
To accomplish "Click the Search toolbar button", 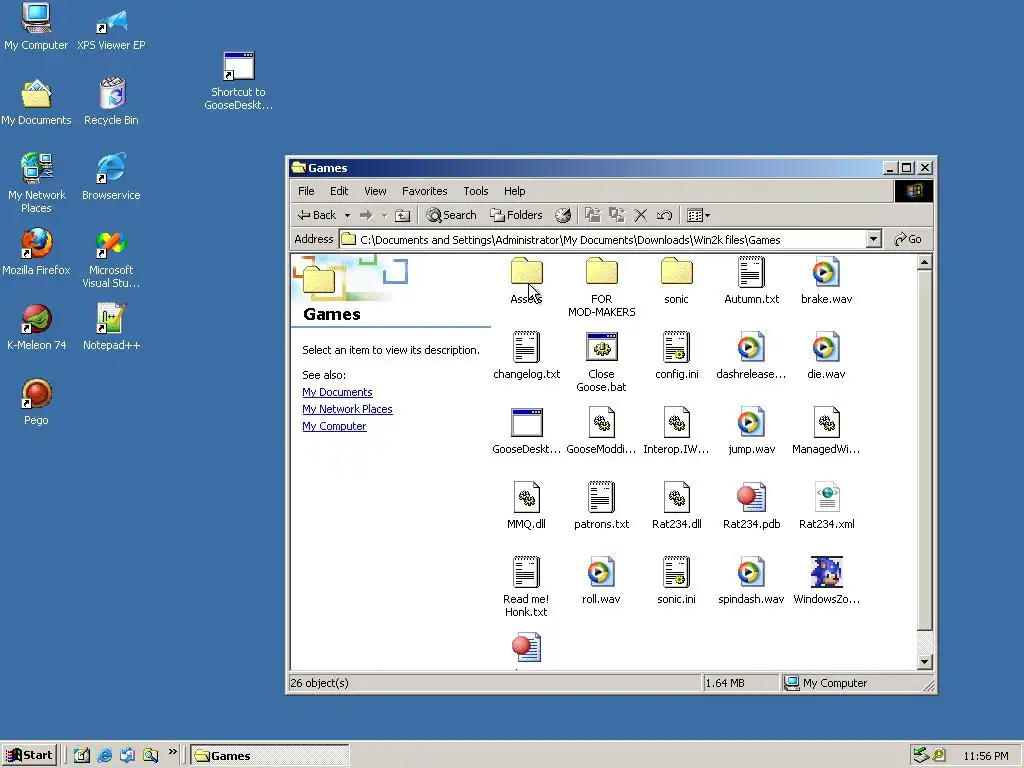I will pos(451,215).
